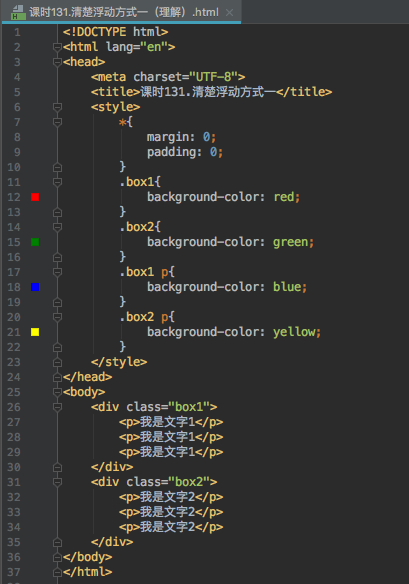Screen dimensions: 409x584
Task: Click the lang="en" attribute text
Action: pos(137,47)
